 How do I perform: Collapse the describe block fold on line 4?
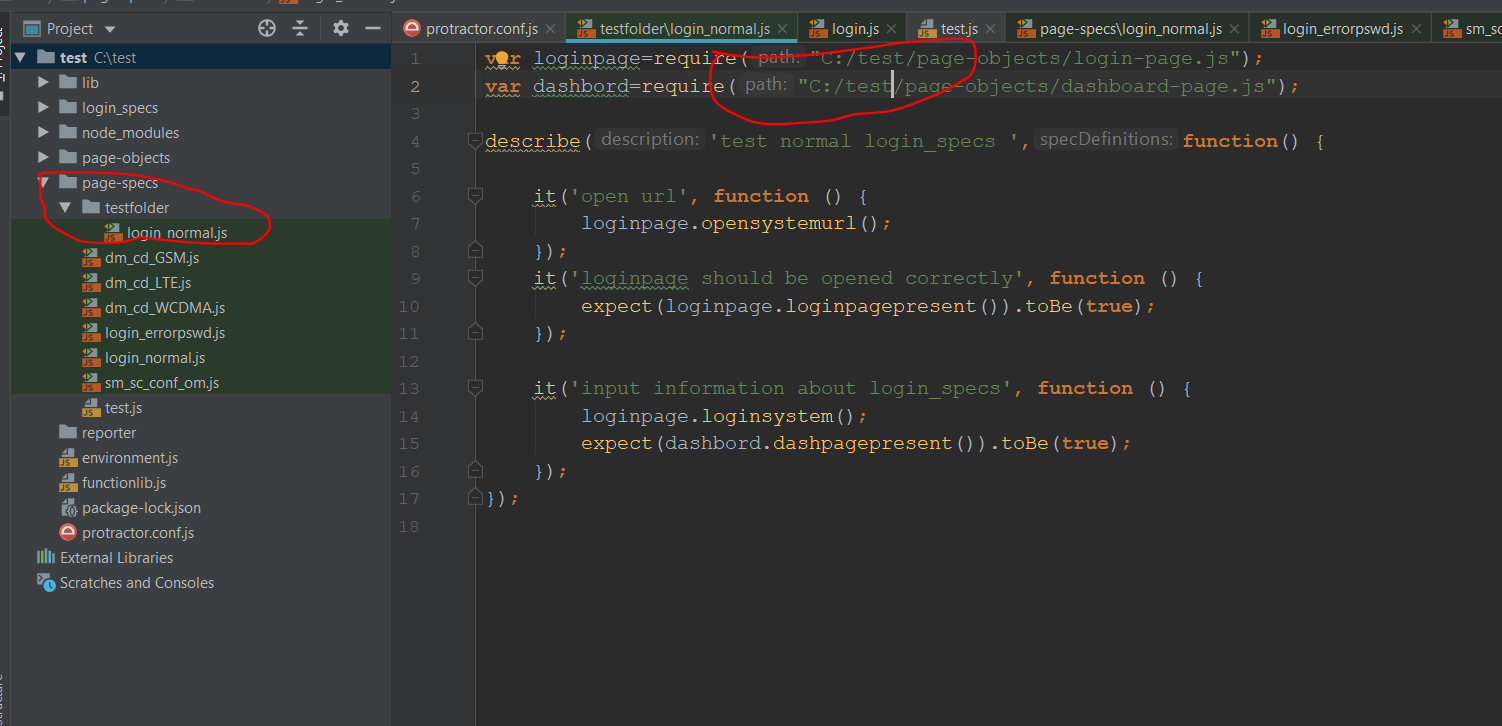point(474,139)
